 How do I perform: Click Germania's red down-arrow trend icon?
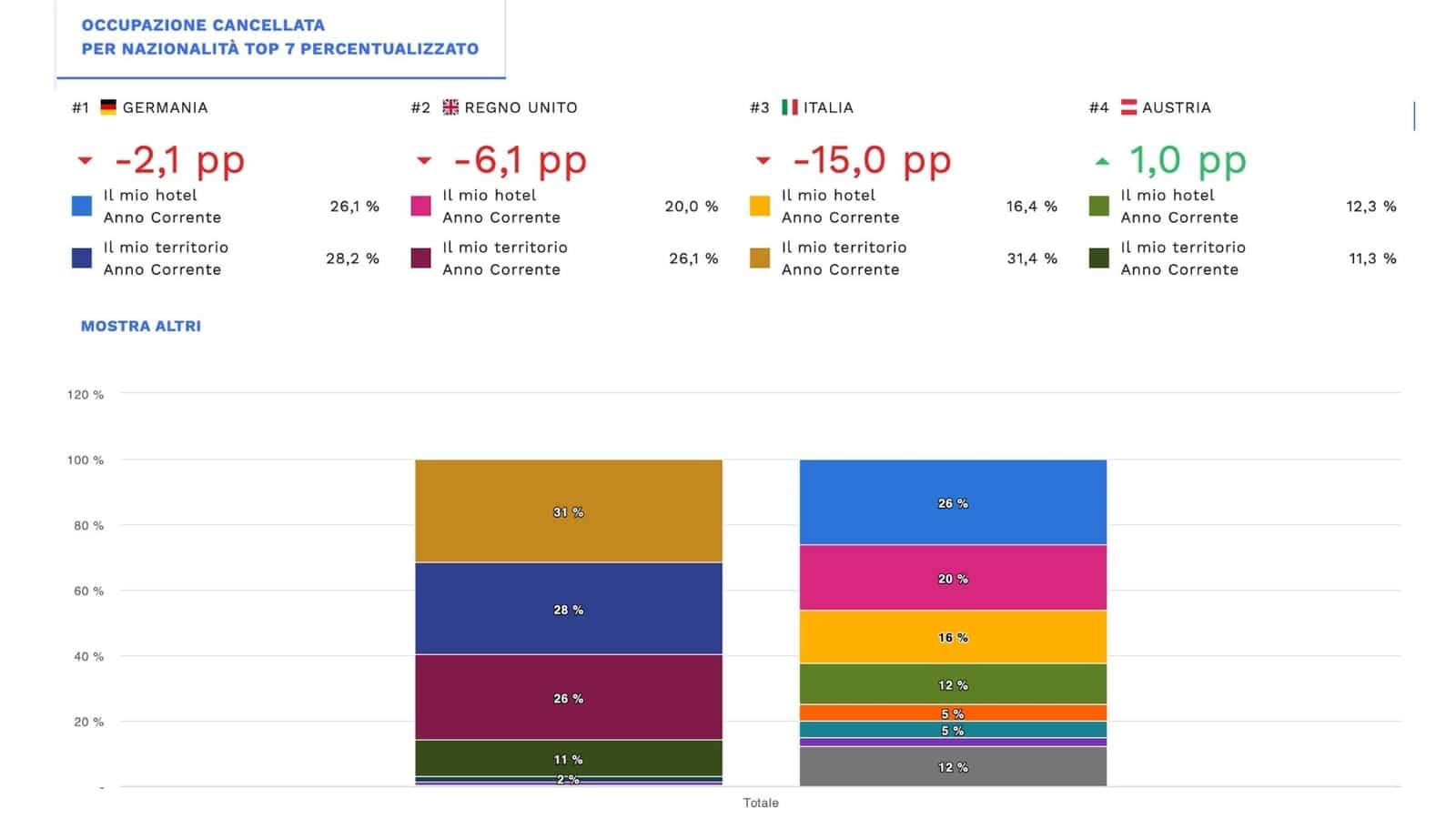click(x=86, y=161)
